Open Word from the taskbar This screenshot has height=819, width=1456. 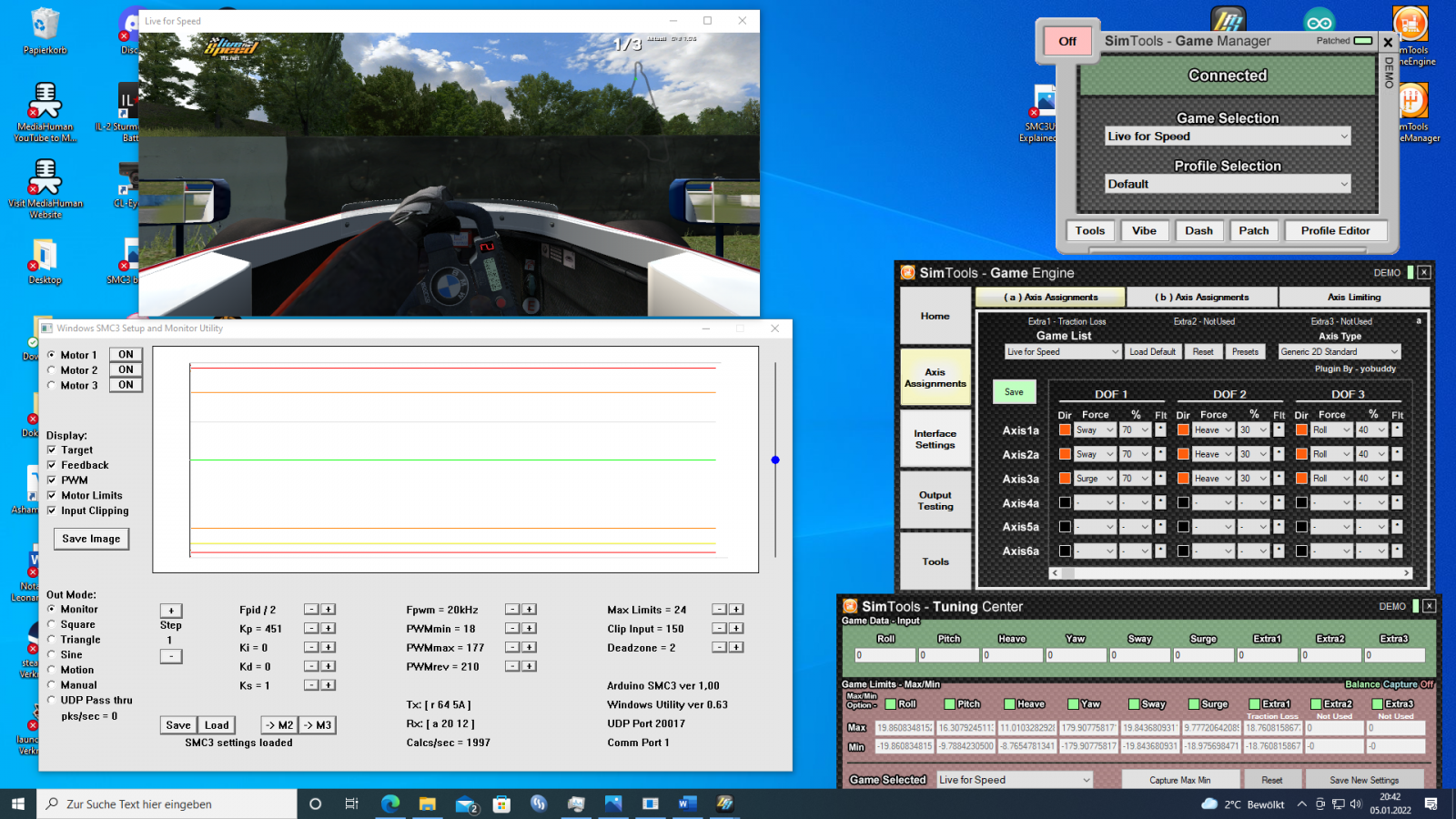(x=687, y=804)
